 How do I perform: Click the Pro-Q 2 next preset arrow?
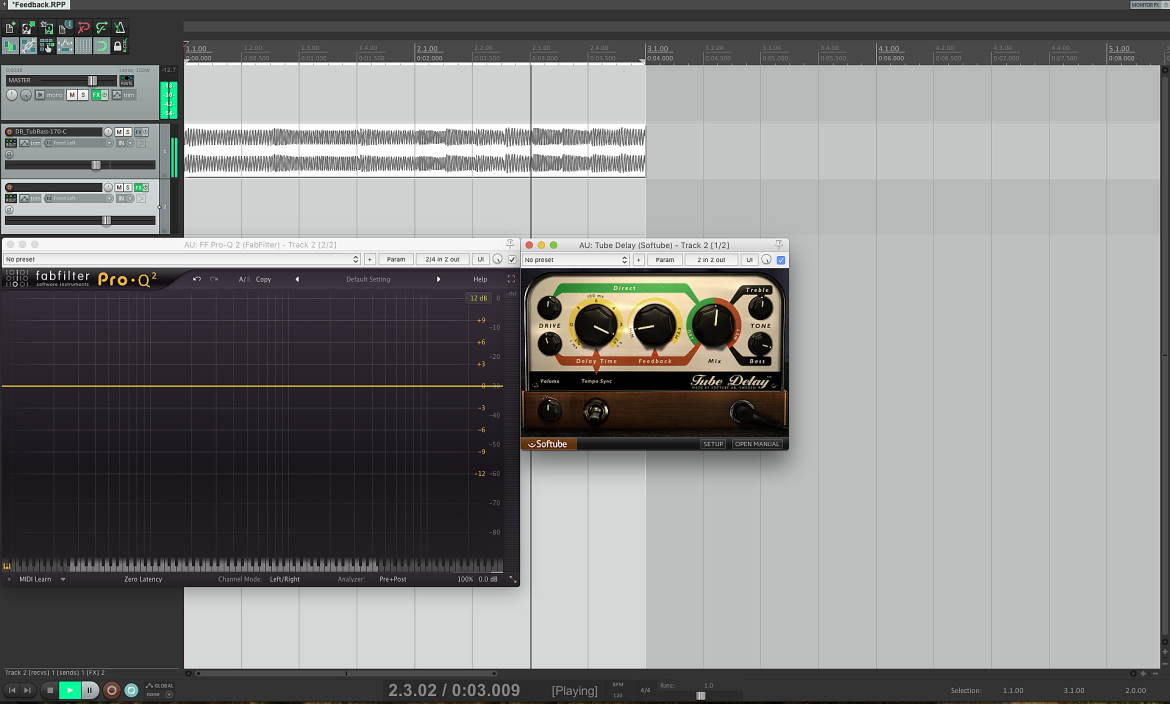[438, 279]
